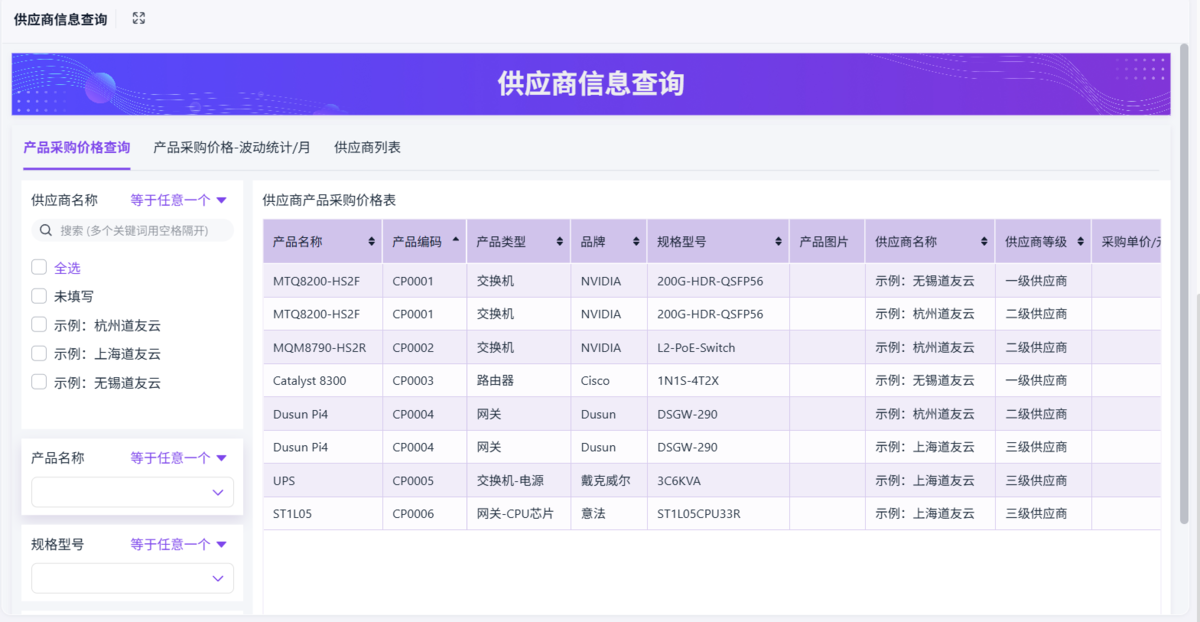The image size is (1200, 622).
Task: Expand the 产品名称 selection combo box
Action: (x=132, y=492)
